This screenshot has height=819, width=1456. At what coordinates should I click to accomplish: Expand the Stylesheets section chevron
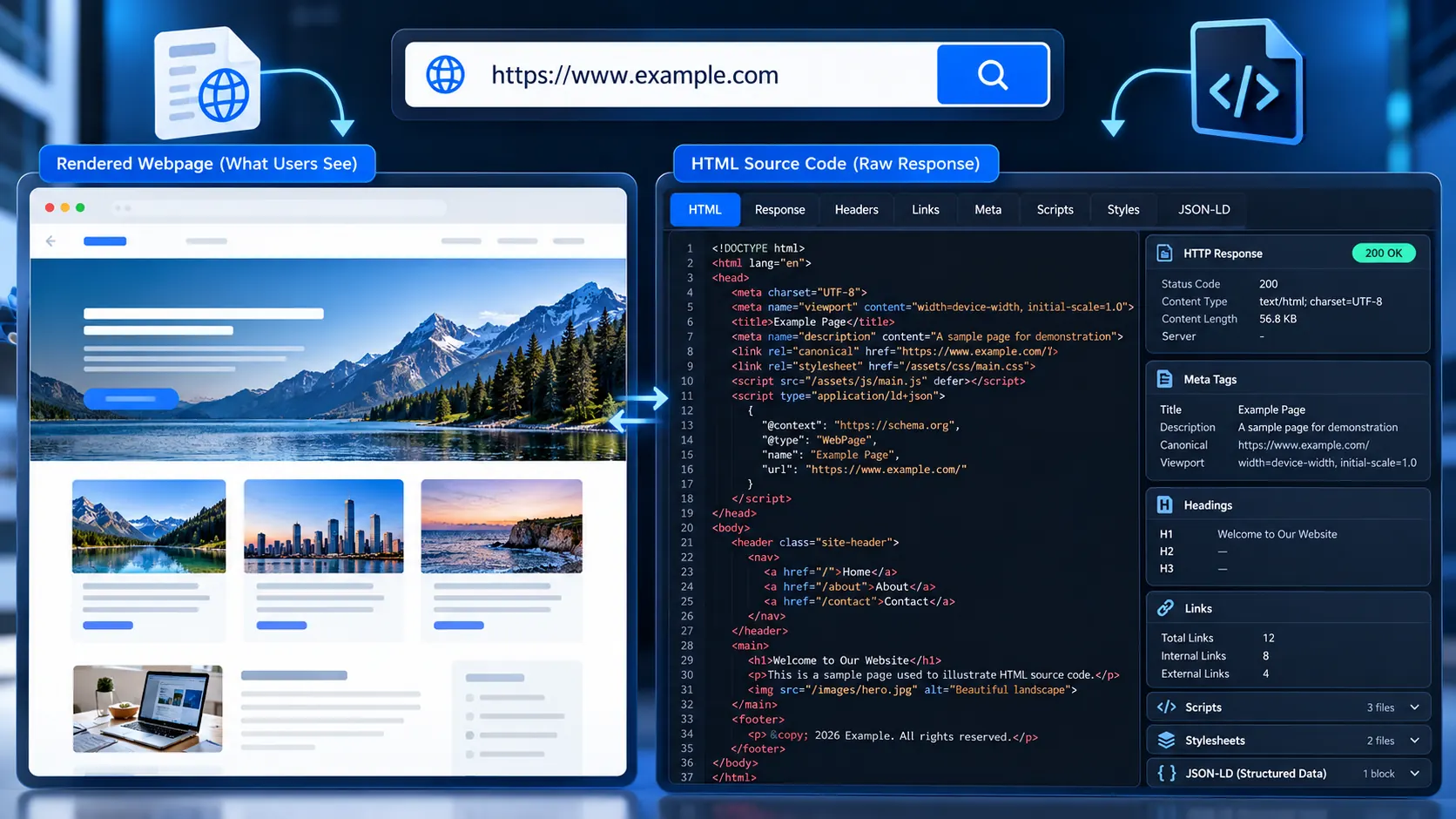(1414, 741)
